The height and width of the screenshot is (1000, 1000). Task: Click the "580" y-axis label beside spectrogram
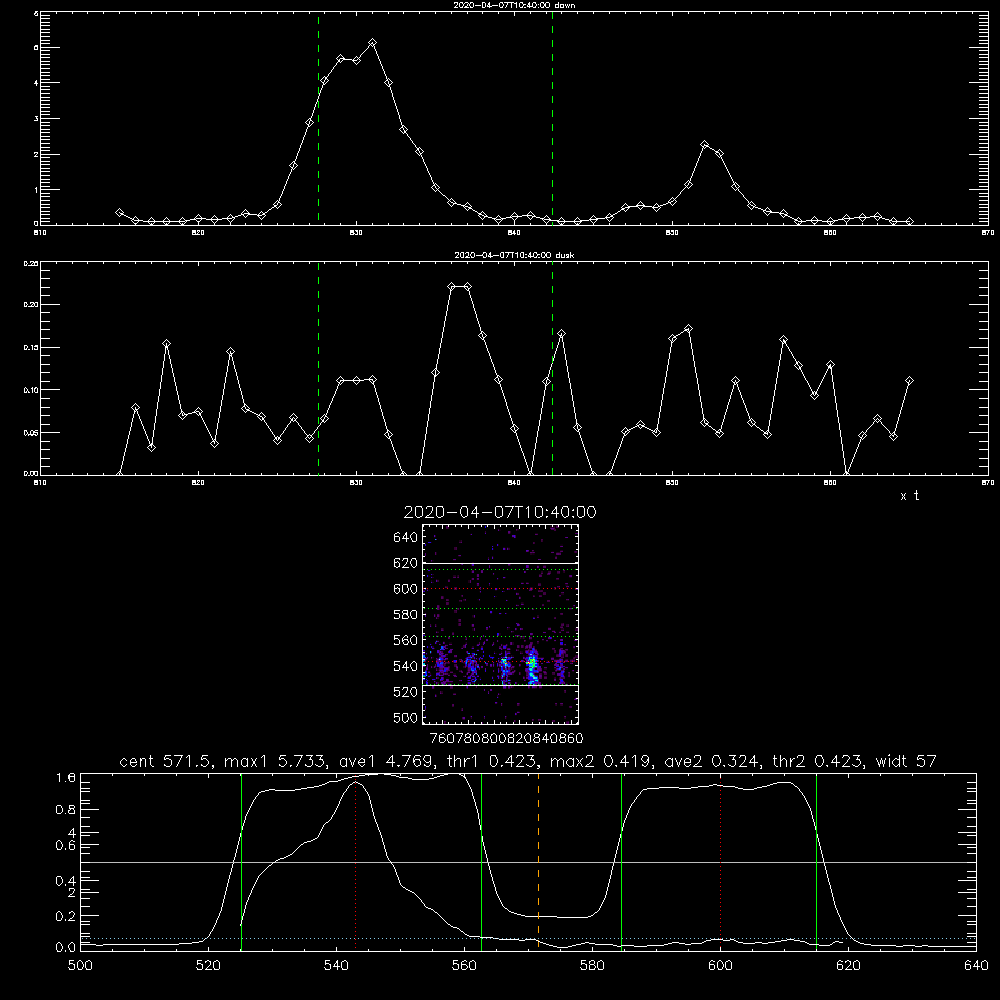point(406,614)
